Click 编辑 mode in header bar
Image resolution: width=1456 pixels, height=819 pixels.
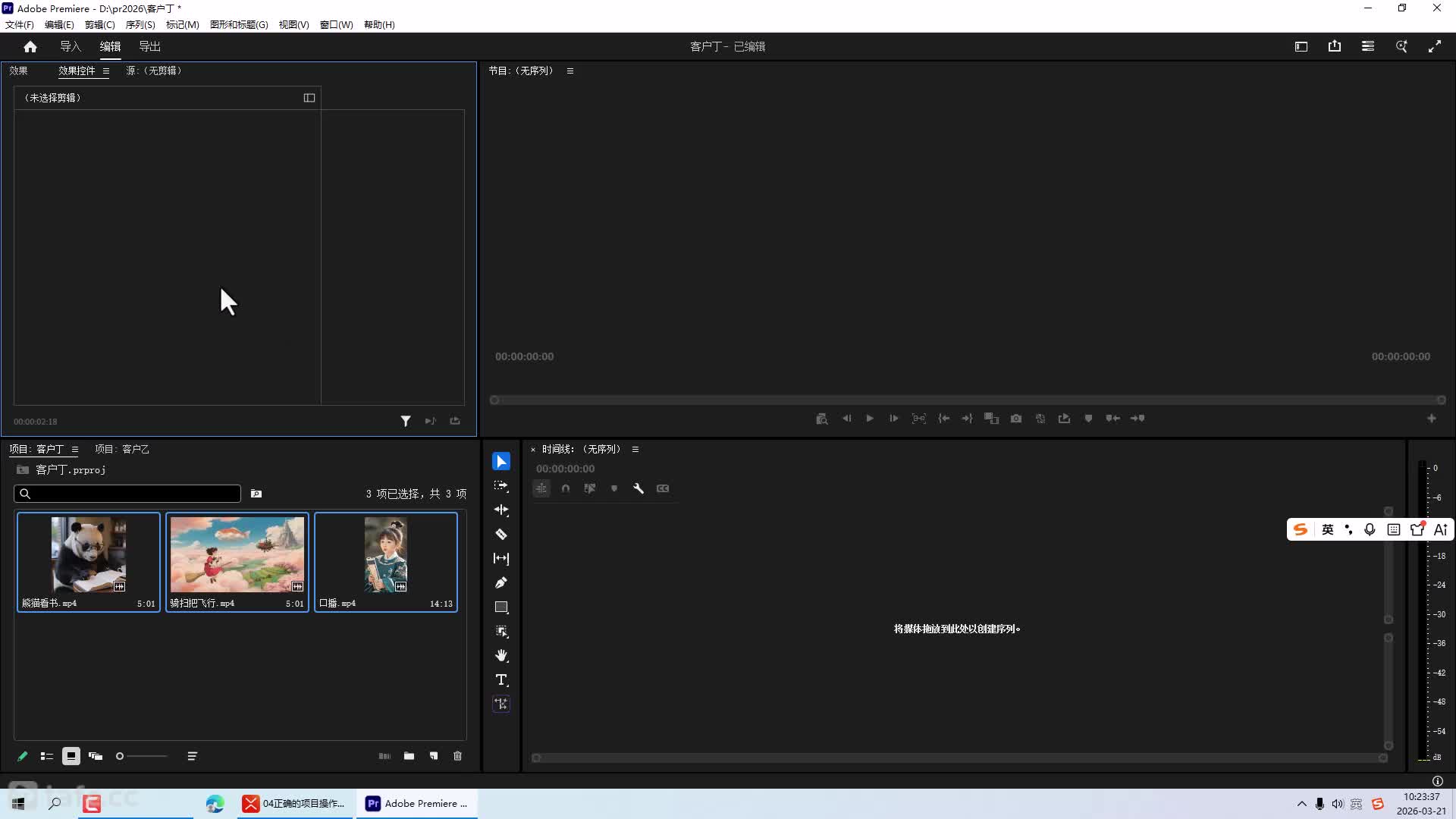110,46
